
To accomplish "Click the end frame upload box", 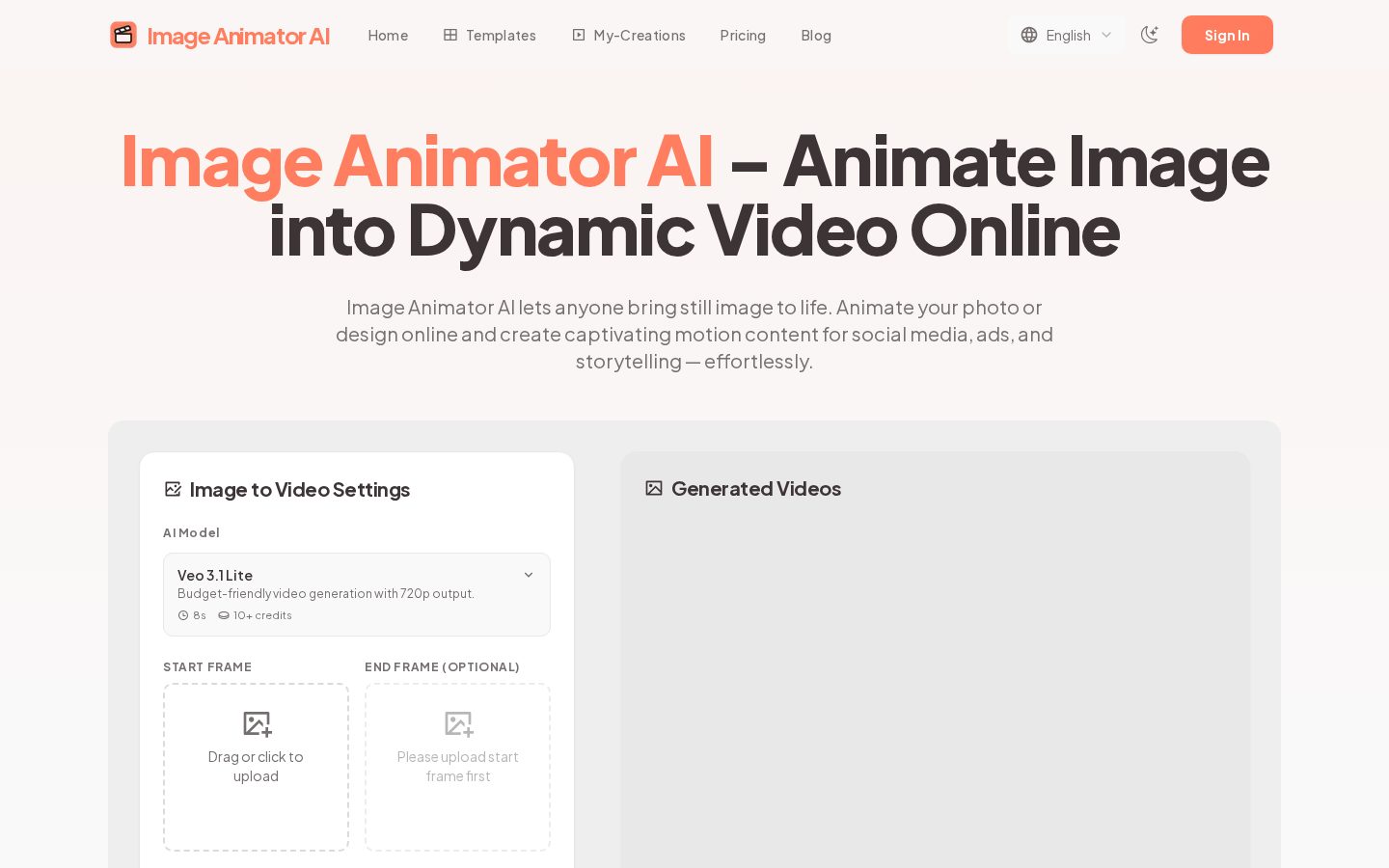I will pyautogui.click(x=457, y=768).
